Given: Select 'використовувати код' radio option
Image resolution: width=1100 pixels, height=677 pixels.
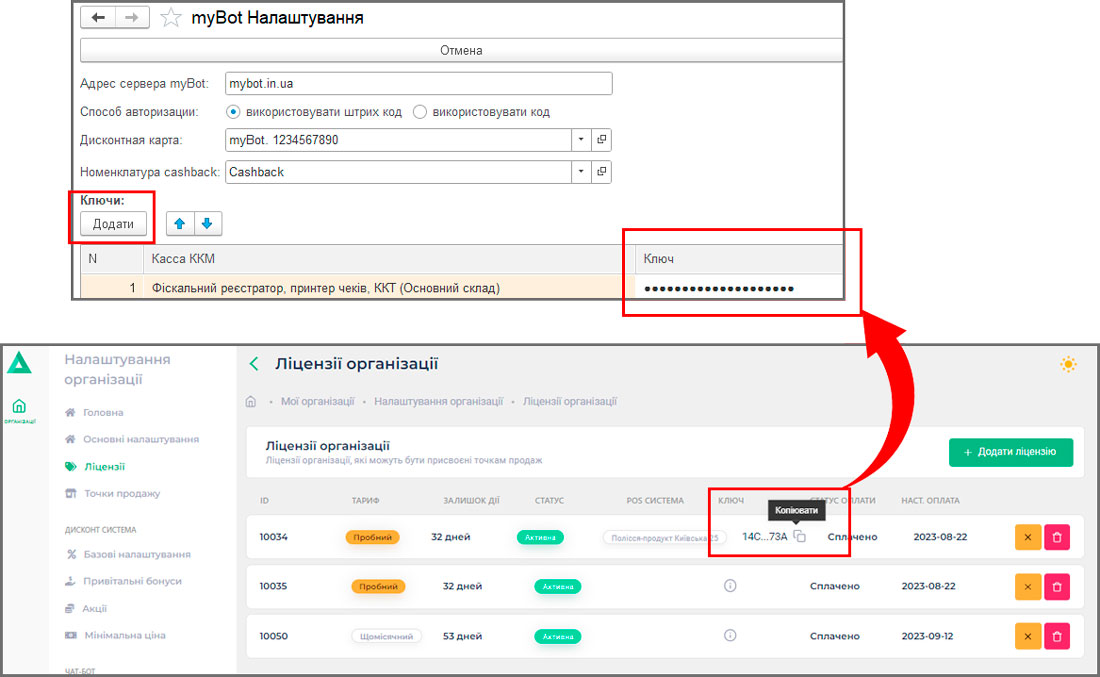Looking at the screenshot, I should pyautogui.click(x=420, y=112).
